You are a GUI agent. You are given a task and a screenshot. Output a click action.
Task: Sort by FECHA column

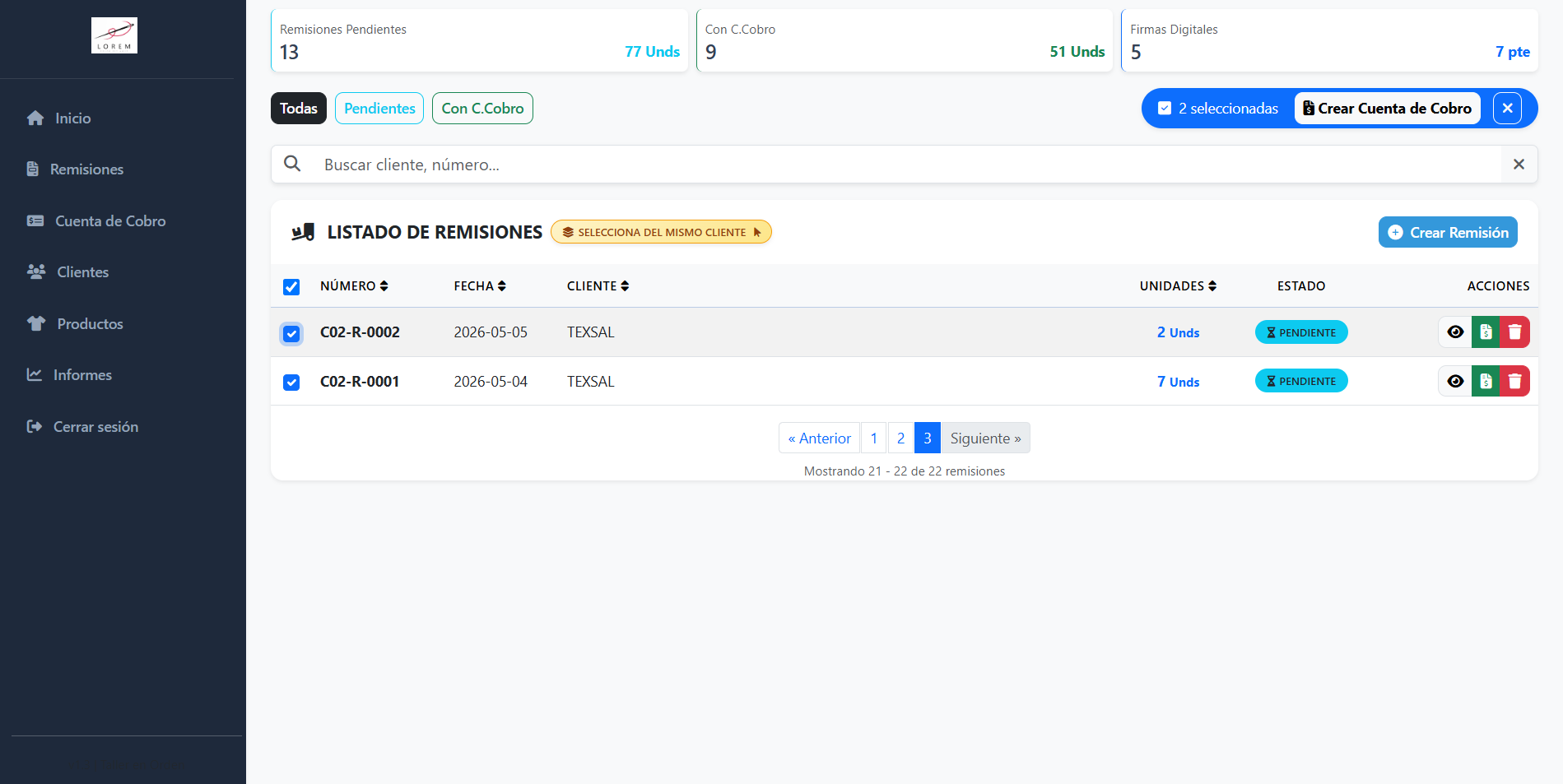480,286
